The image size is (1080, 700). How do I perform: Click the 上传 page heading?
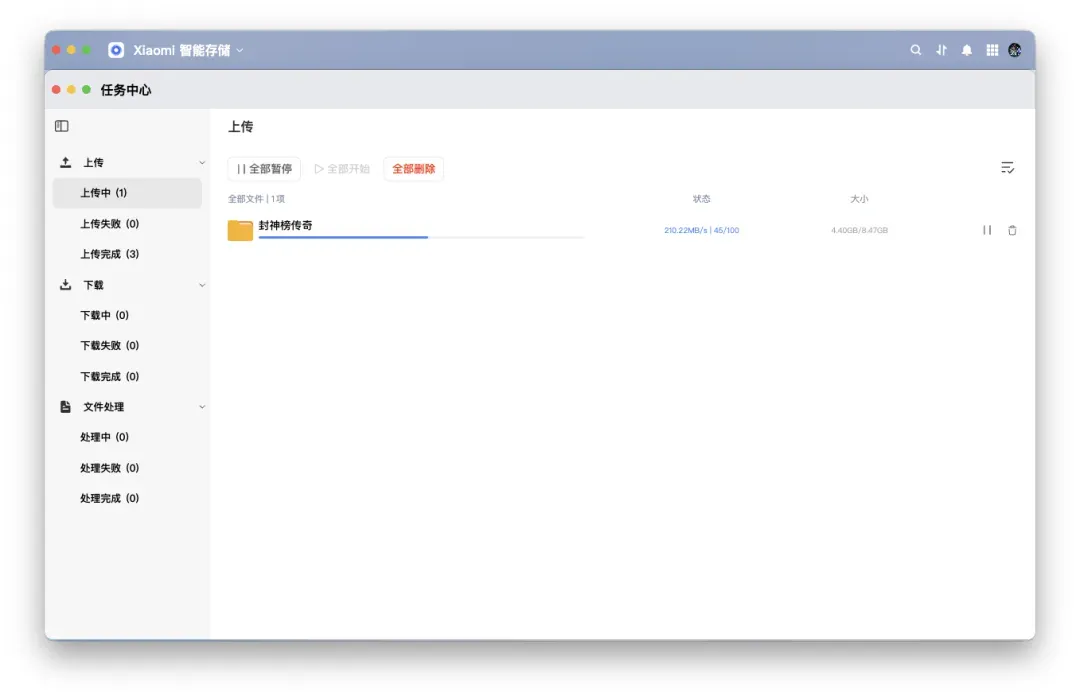click(240, 127)
